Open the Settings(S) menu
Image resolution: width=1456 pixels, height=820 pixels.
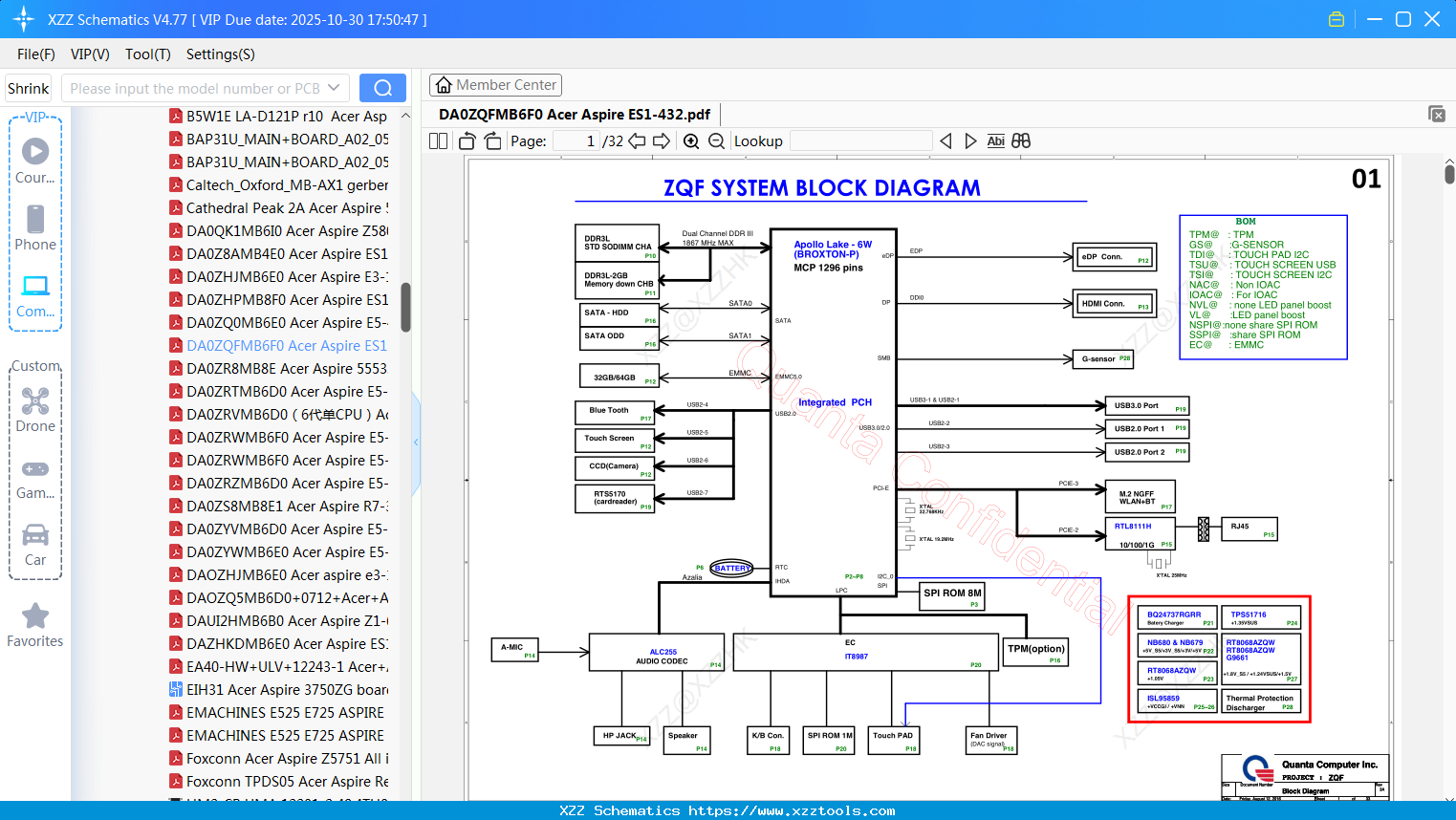(x=221, y=54)
